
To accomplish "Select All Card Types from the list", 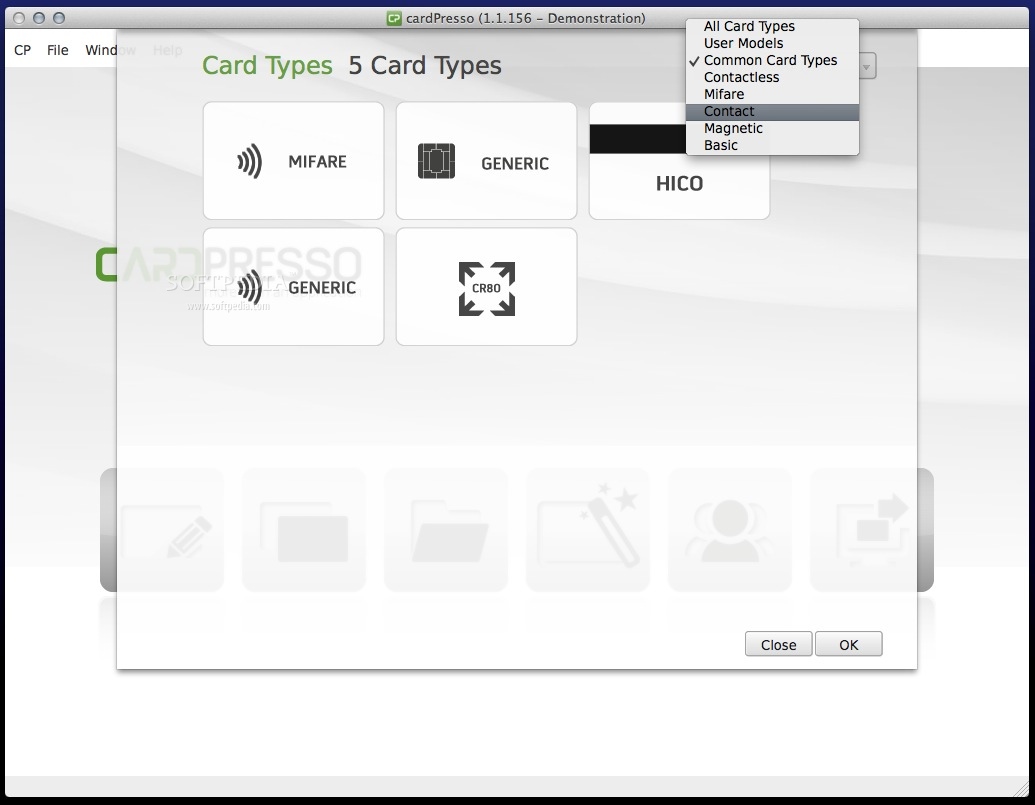I will [772, 26].
